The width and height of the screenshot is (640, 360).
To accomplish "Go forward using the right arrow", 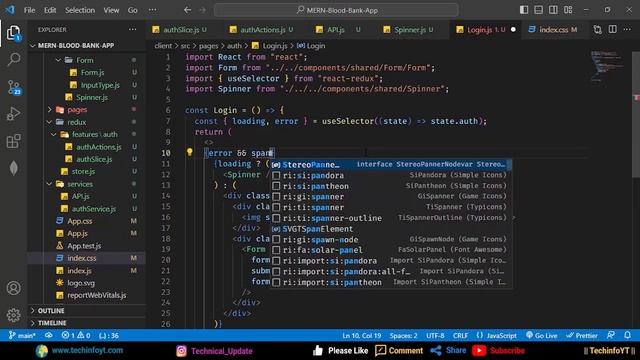I will (202, 10).
